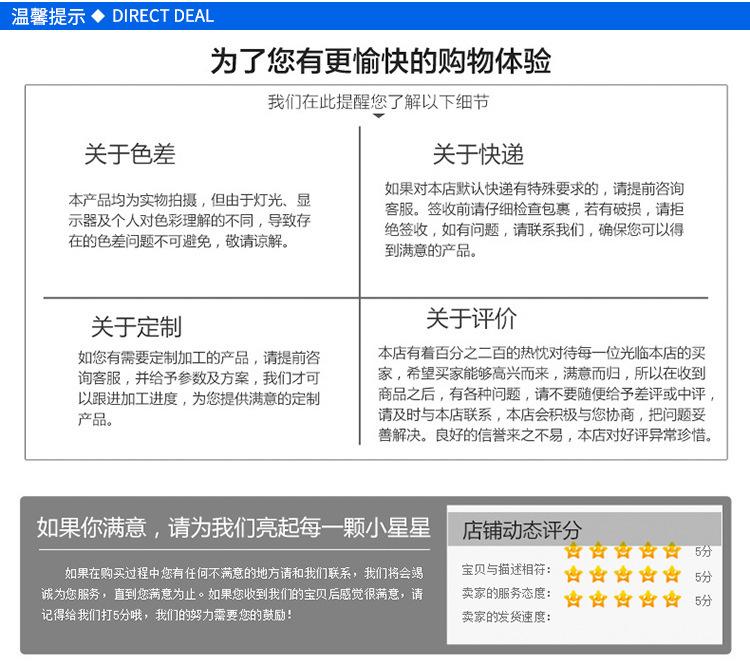
Task: Click the small downward triangle below the subtitle
Action: tap(378, 117)
